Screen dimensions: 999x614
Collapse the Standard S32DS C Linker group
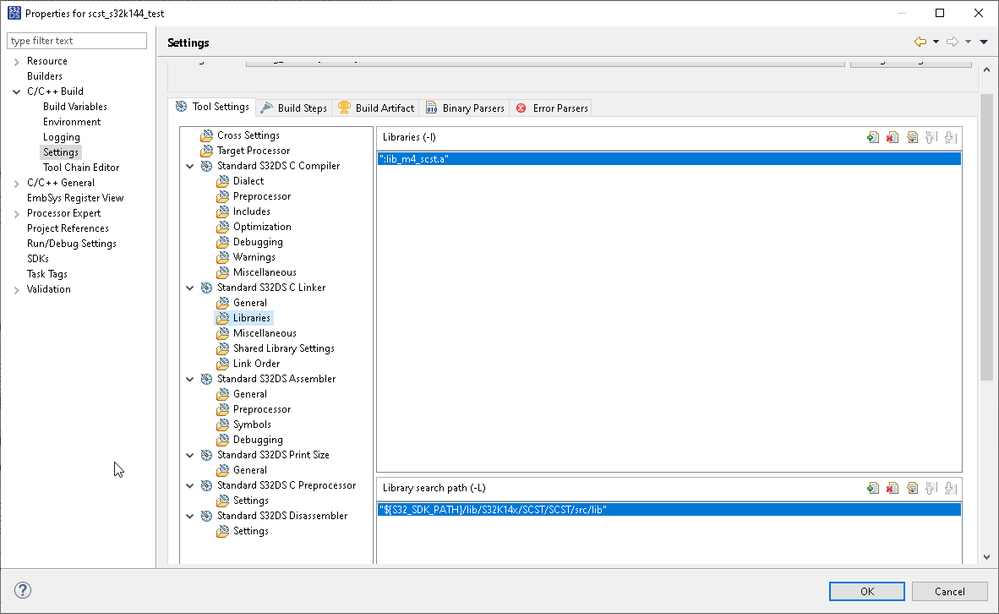(x=190, y=287)
